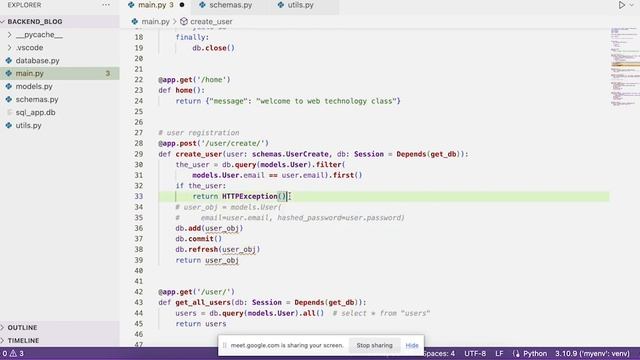Click the EXPLORER panel title
This screenshot has height=360, width=640.
pyautogui.click(x=24, y=5)
